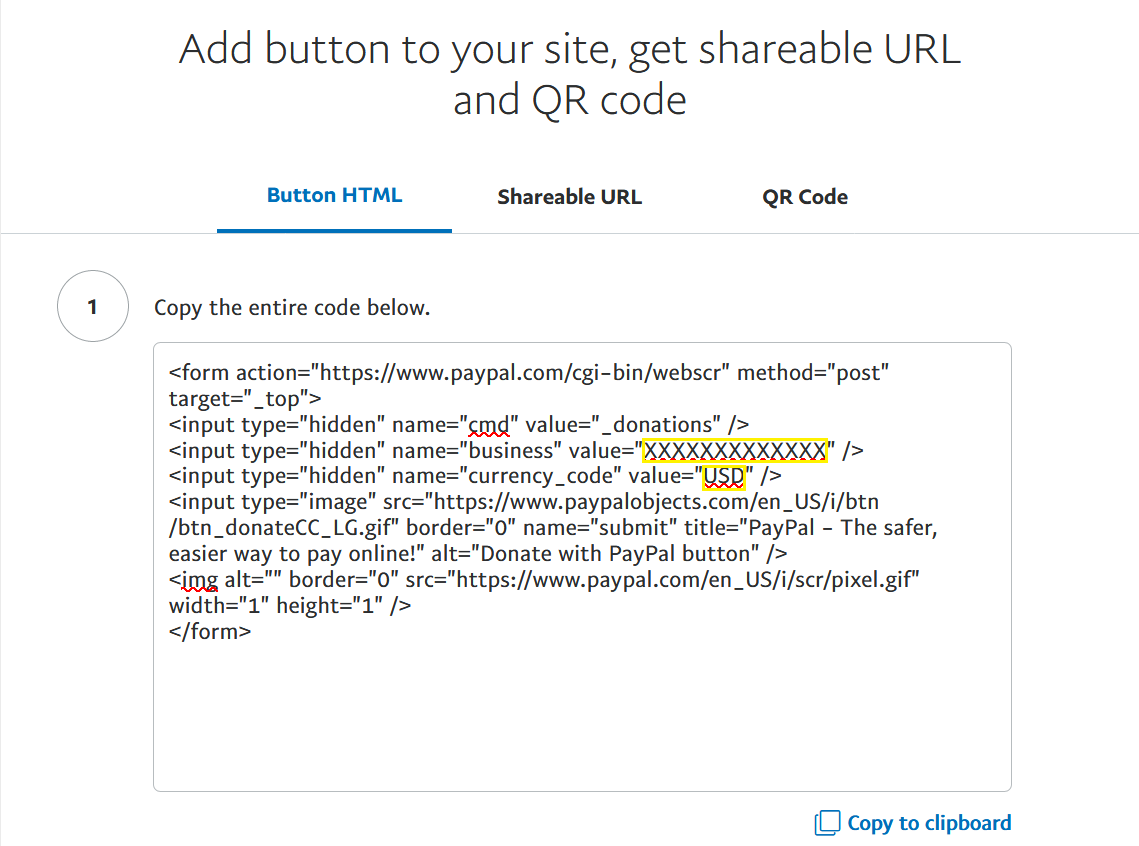Click "currency_code" in the code

tap(545, 476)
